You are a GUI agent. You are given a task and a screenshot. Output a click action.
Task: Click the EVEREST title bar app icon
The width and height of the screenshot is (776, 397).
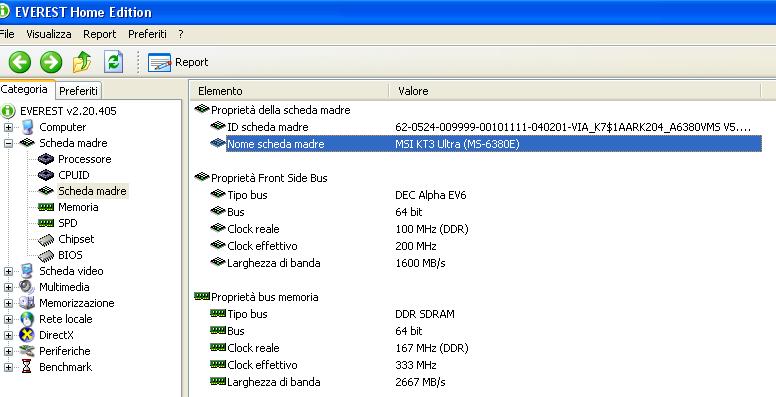[x=4, y=11]
